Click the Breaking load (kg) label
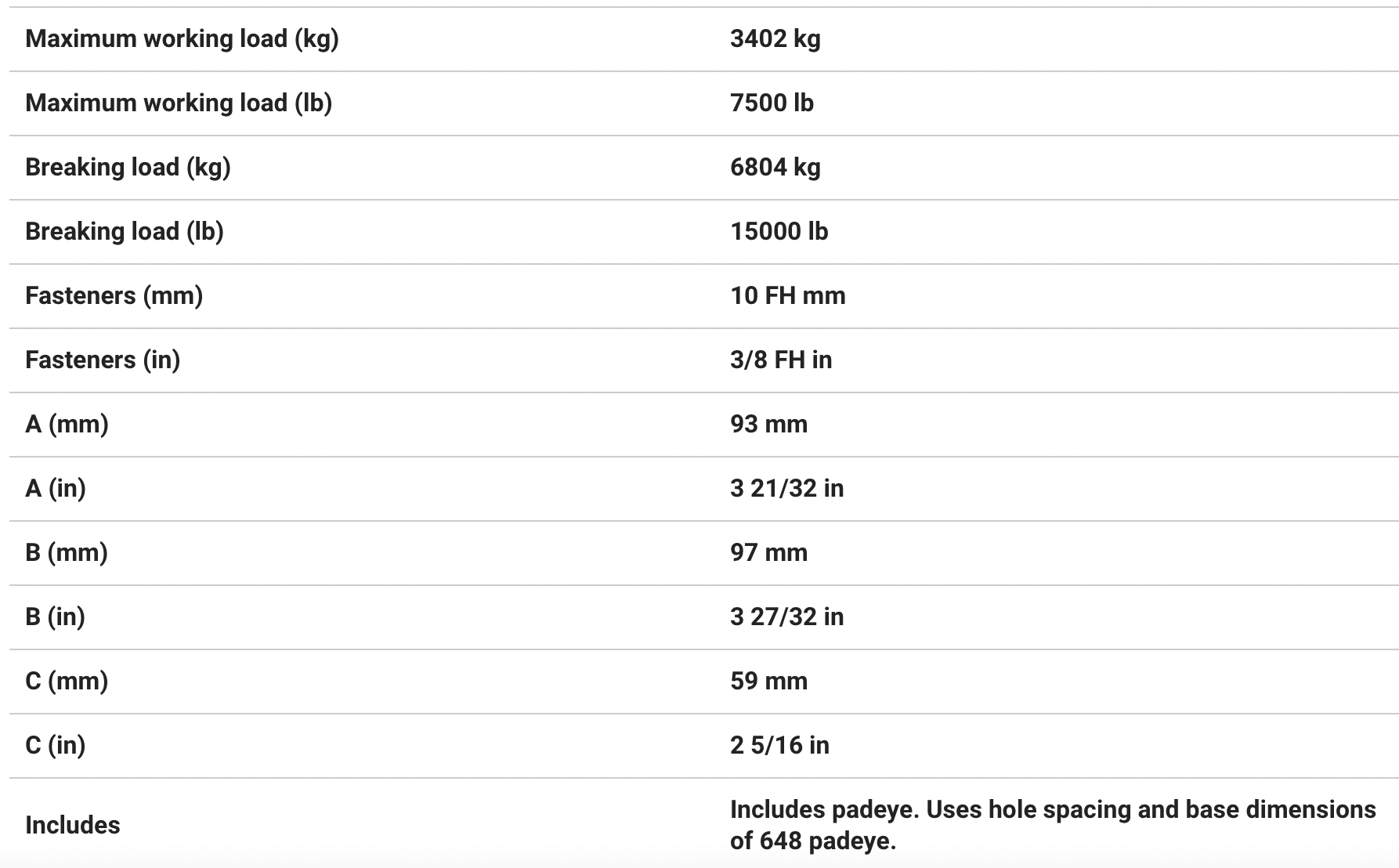This screenshot has height=868, width=1399. point(128,168)
